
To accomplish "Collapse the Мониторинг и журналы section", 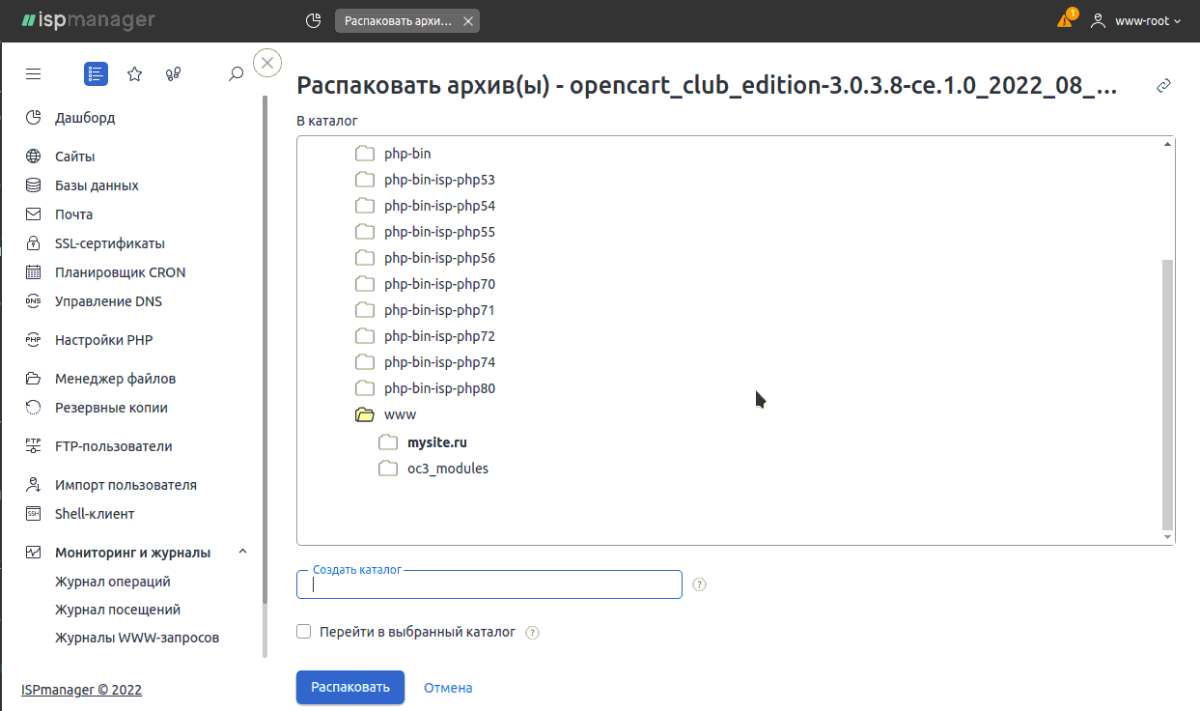I will click(243, 552).
